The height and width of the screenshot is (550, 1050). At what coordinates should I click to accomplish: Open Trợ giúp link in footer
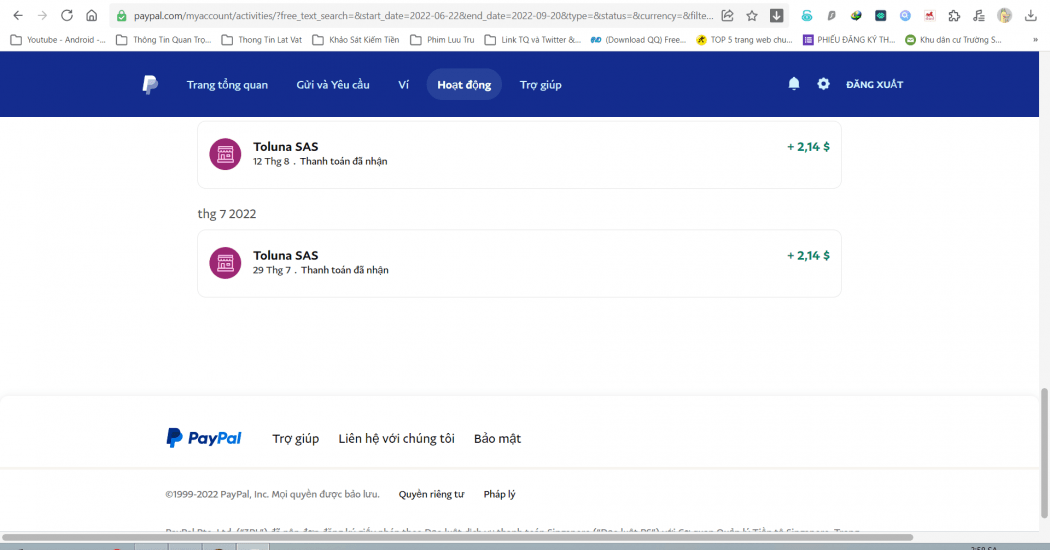[x=295, y=438]
